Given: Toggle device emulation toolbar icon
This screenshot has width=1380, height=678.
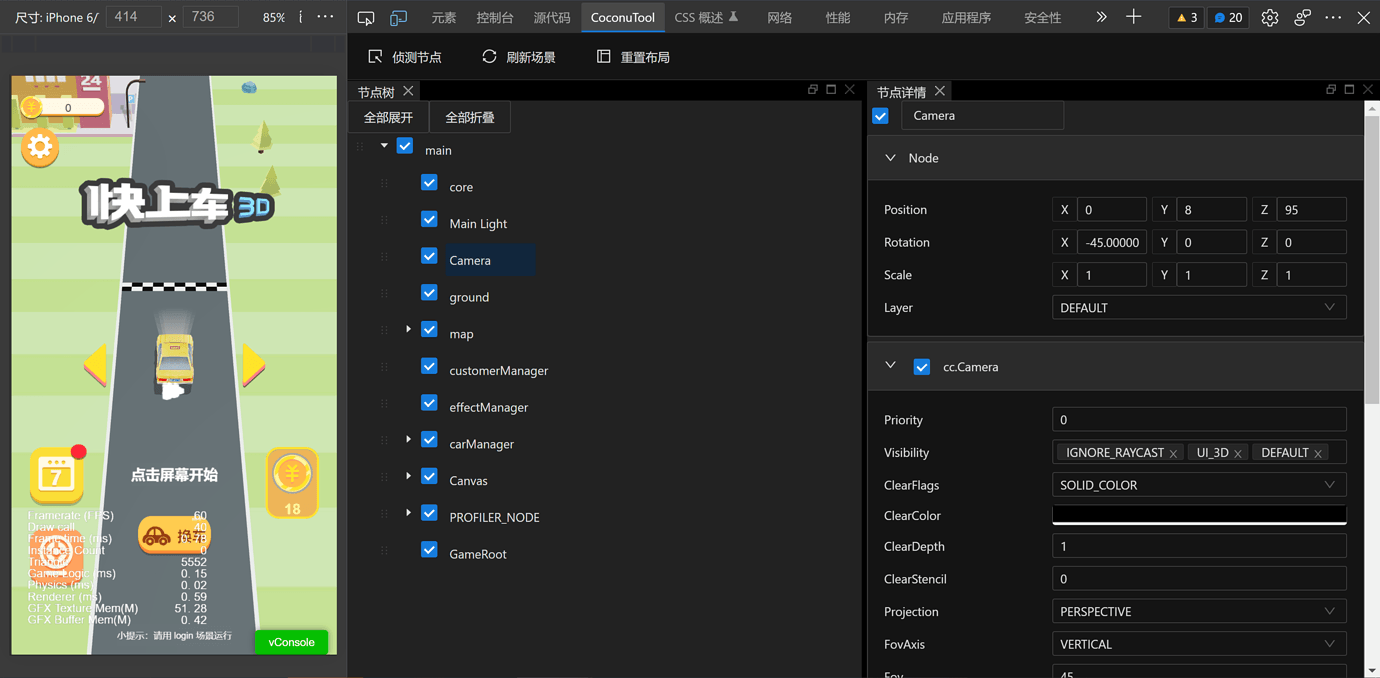Looking at the screenshot, I should click(398, 18).
